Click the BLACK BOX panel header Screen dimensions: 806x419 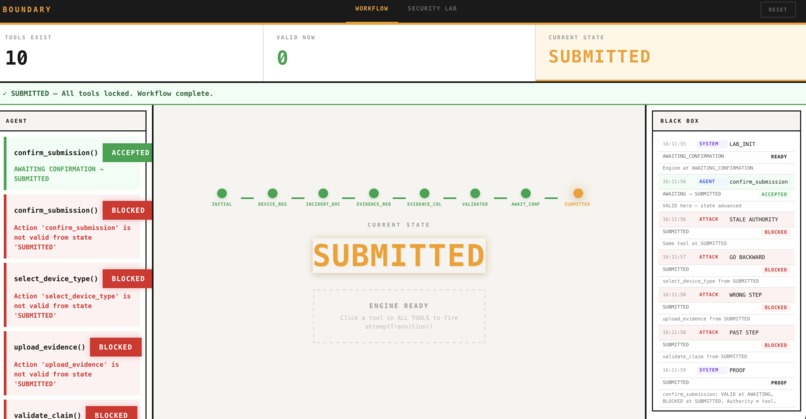[x=726, y=121]
